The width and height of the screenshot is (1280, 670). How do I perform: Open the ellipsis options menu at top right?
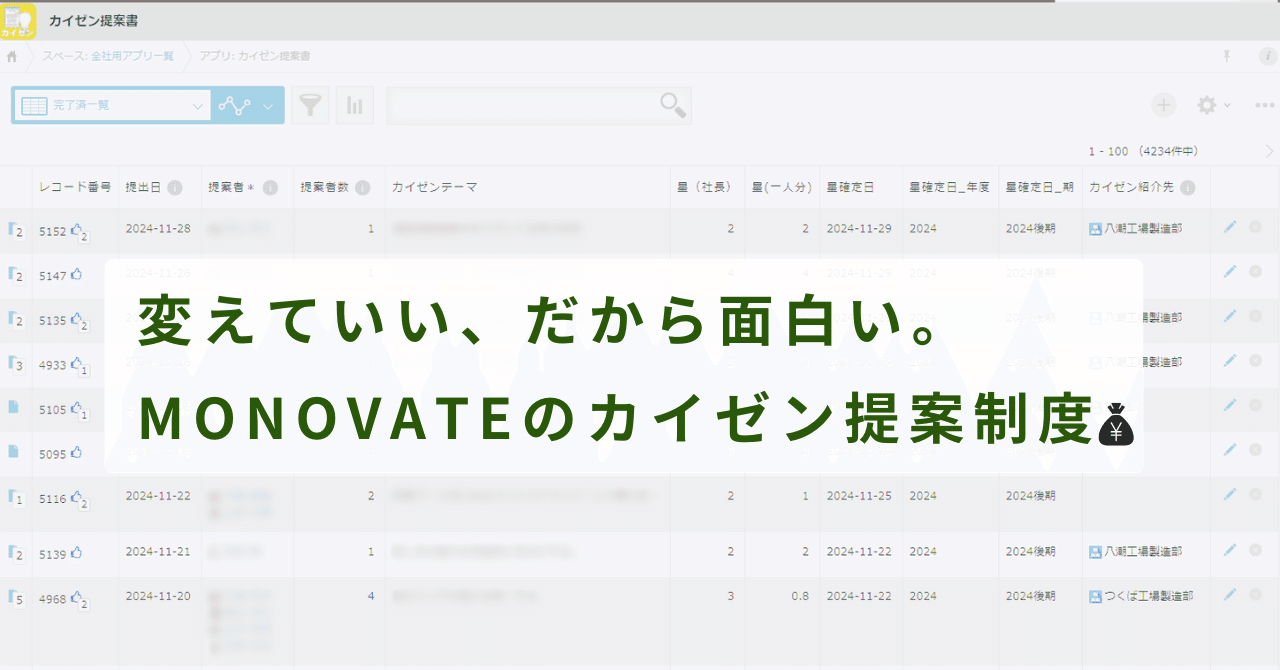pos(1264,104)
